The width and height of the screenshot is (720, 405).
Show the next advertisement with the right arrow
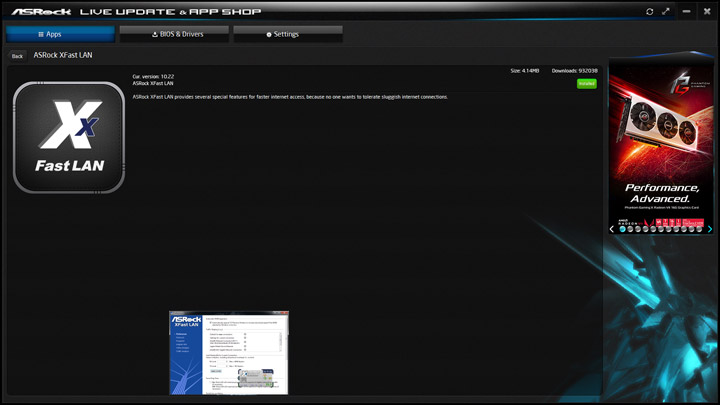click(710, 229)
